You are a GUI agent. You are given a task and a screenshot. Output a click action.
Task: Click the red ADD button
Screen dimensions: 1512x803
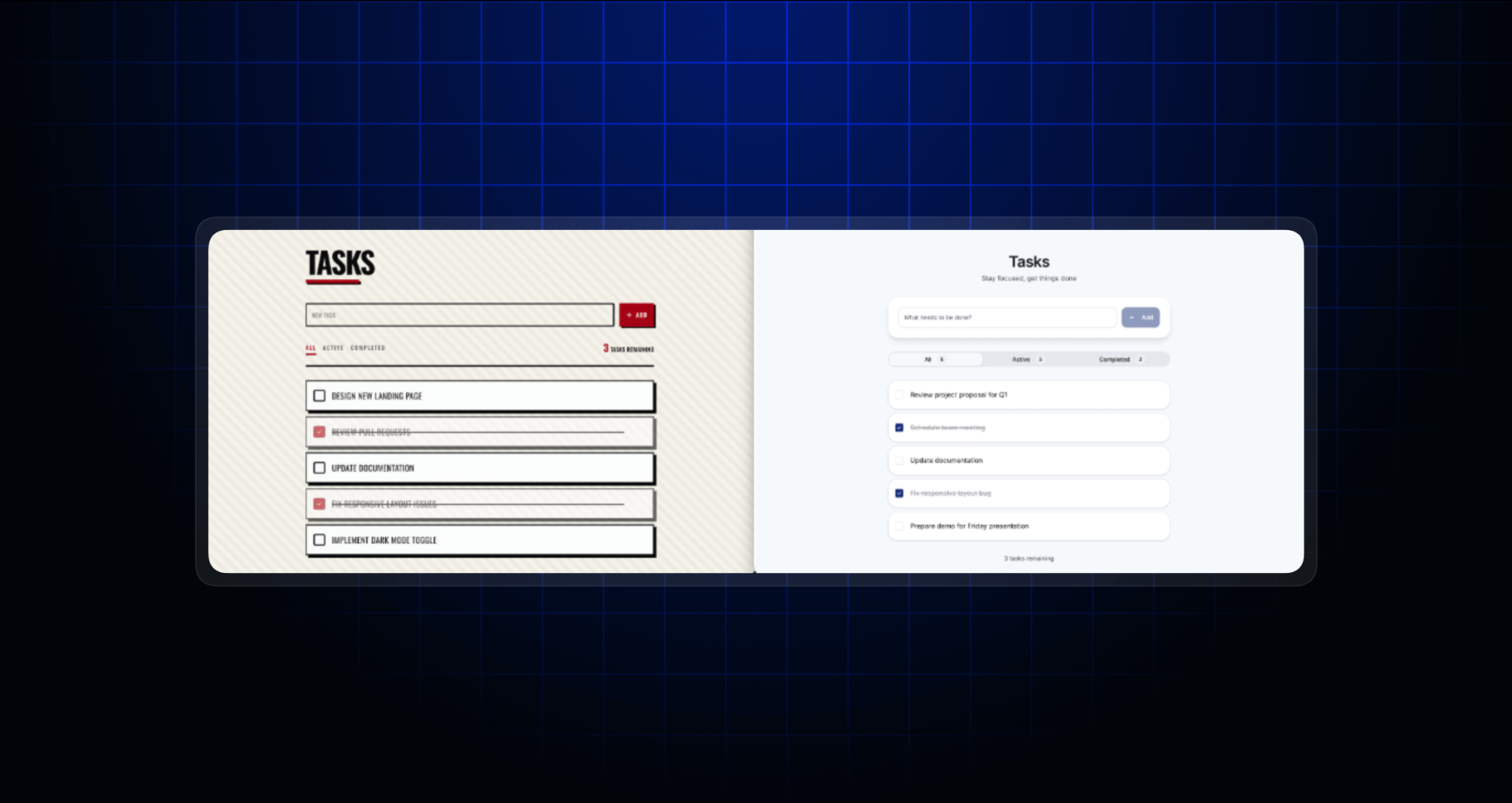tap(637, 315)
